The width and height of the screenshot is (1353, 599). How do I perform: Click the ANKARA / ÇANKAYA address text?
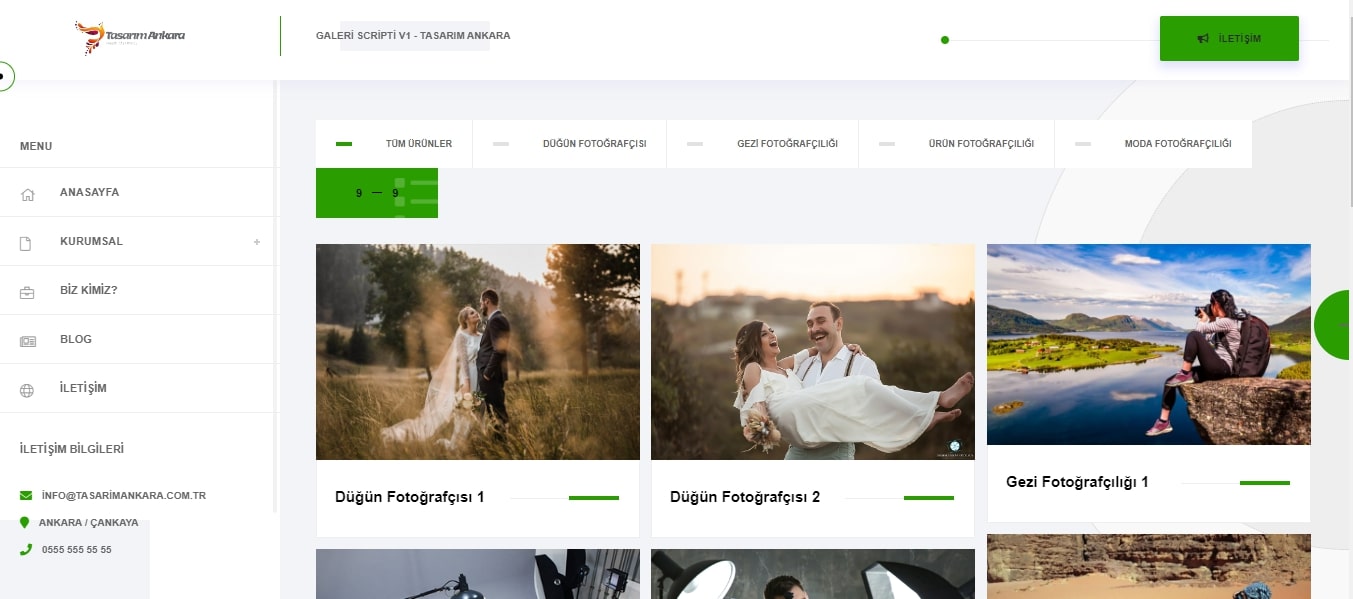tap(89, 523)
